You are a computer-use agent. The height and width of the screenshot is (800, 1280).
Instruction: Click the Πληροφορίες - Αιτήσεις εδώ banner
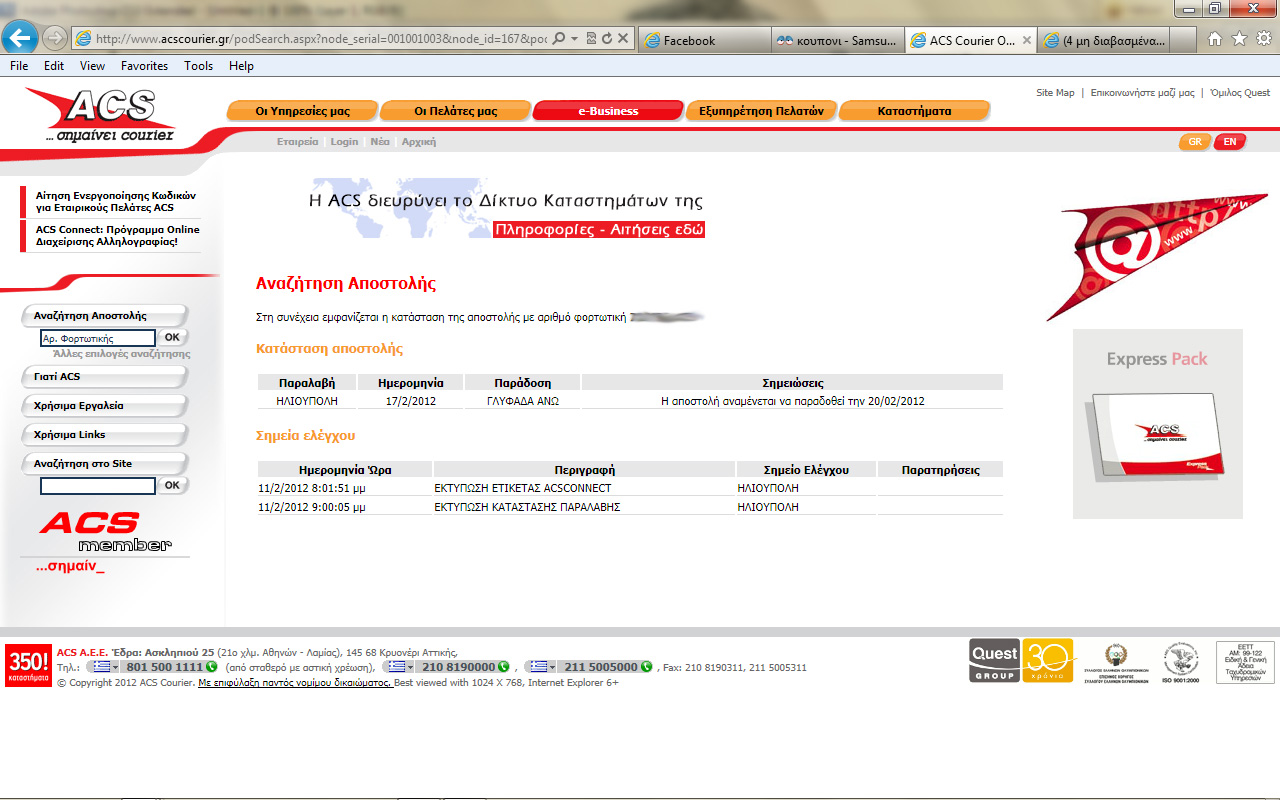tap(599, 230)
